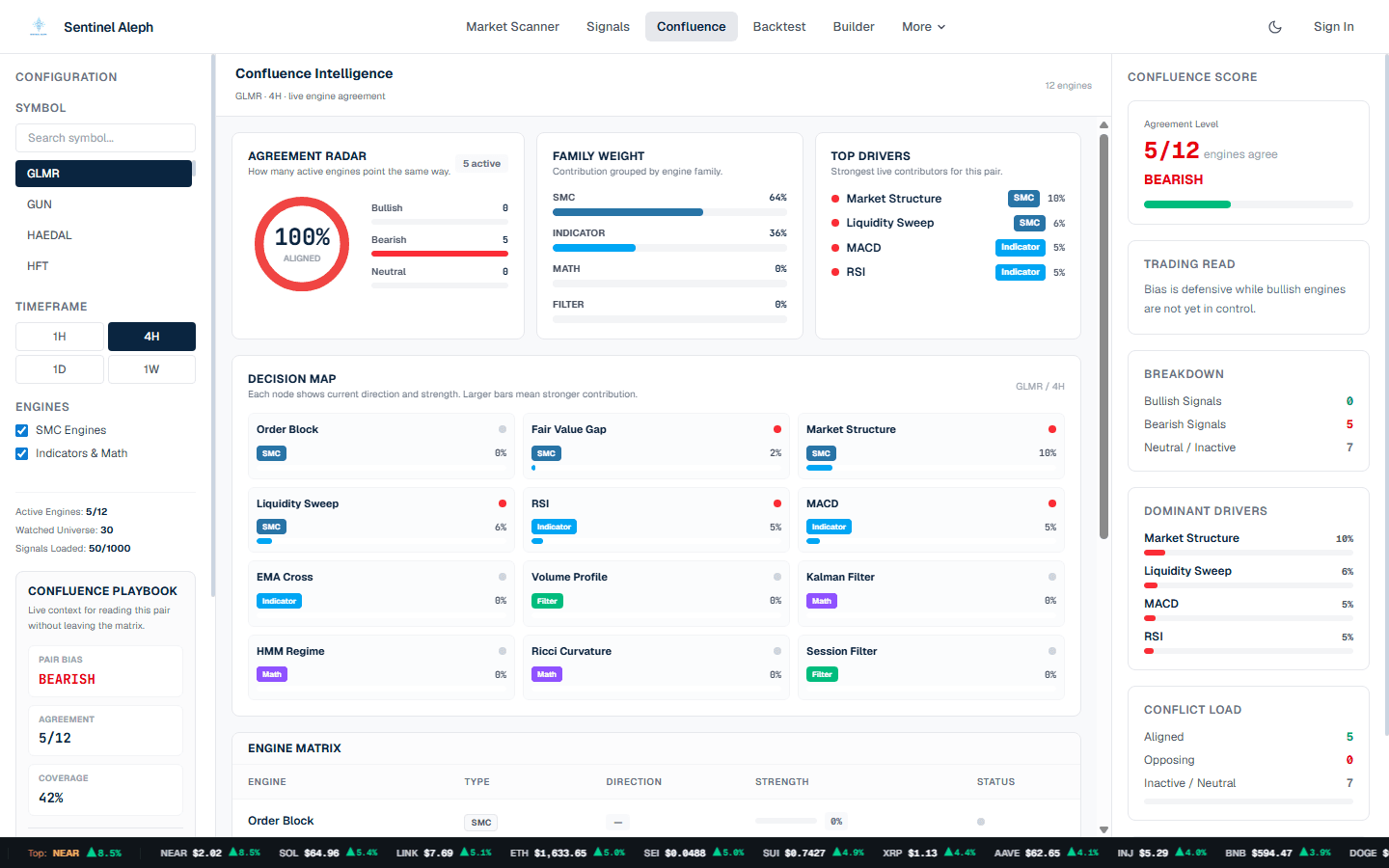Click the direction dash icon for Order Block
The image size is (1389, 868).
pos(618,823)
